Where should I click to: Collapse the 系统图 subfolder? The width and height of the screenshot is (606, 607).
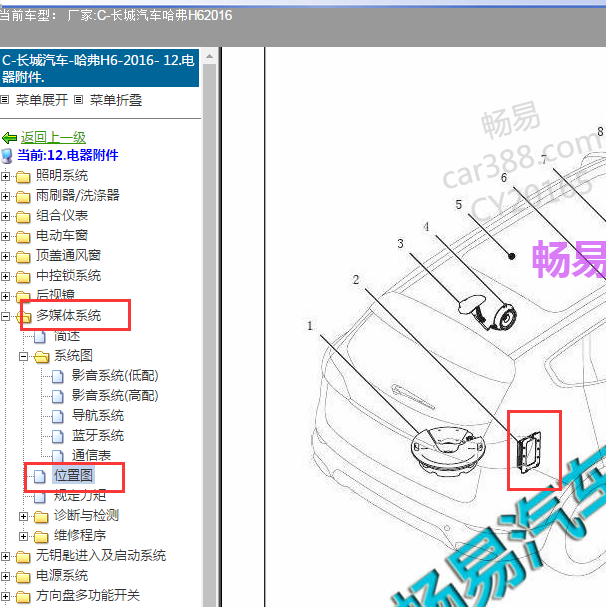pos(23,356)
